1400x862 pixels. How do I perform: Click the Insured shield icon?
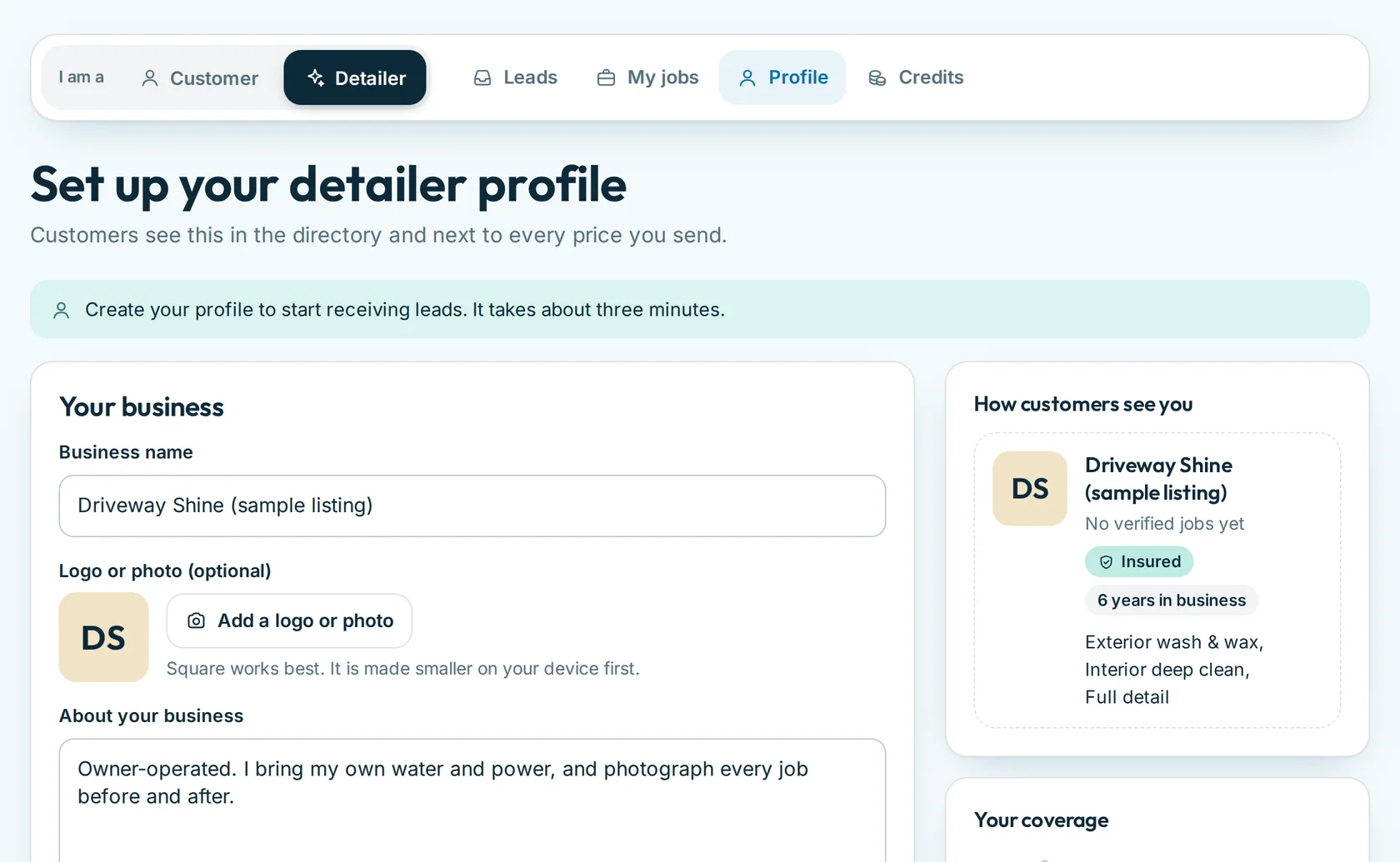coord(1106,562)
